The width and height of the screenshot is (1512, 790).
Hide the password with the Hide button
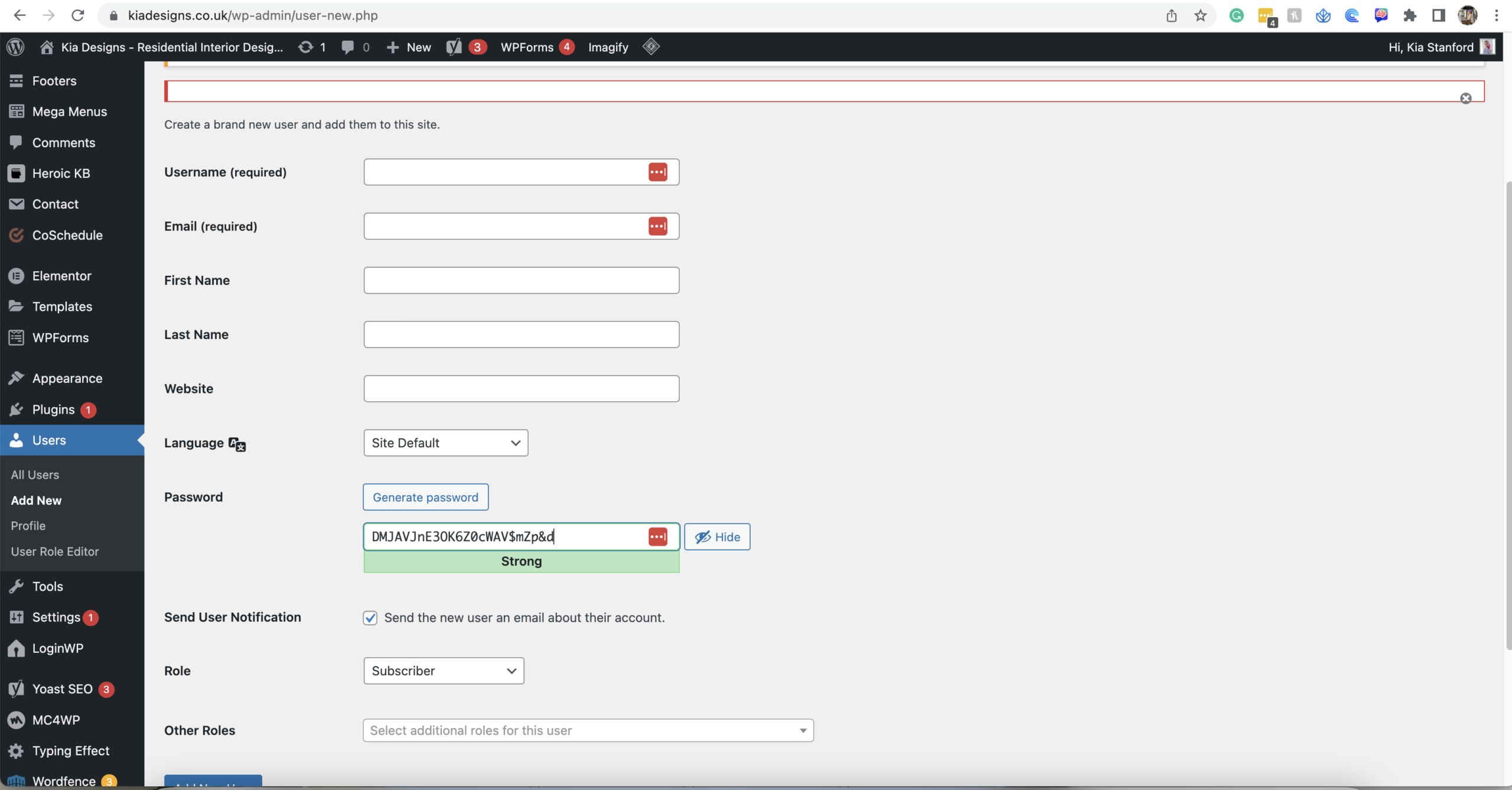tap(717, 537)
